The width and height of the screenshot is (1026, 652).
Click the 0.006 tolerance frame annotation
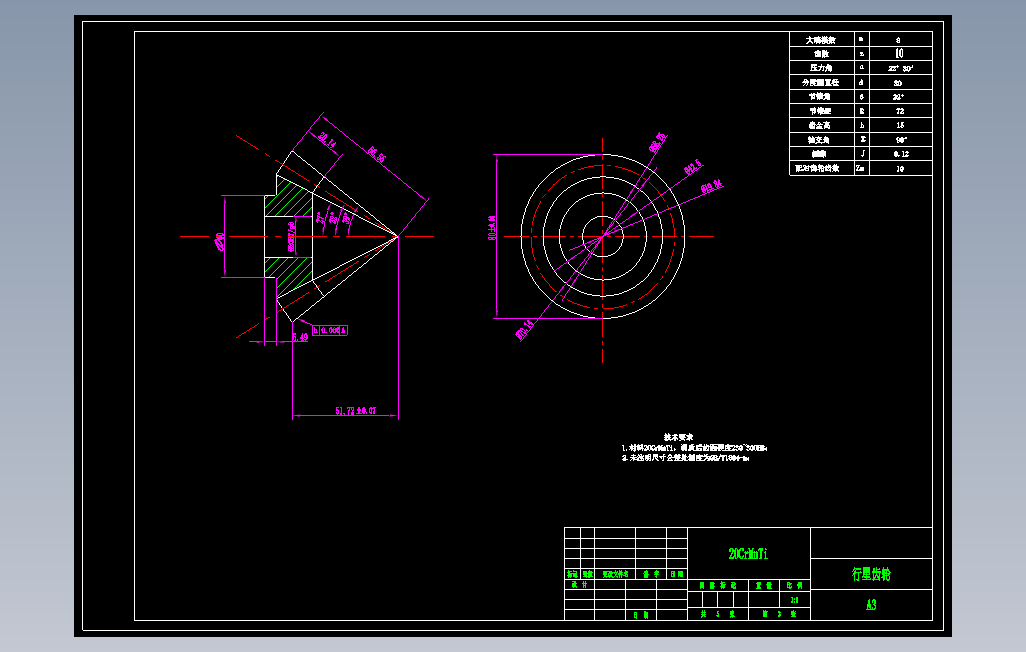(330, 331)
